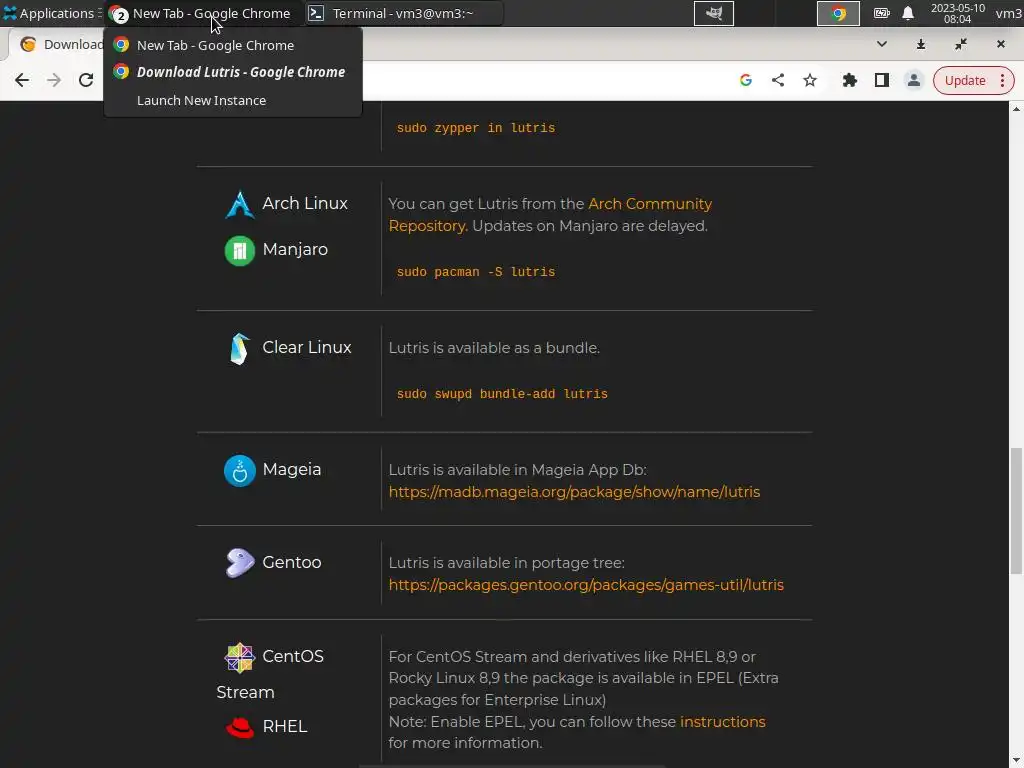
Task: Click the scrollbar up arrow
Action: (1016, 108)
